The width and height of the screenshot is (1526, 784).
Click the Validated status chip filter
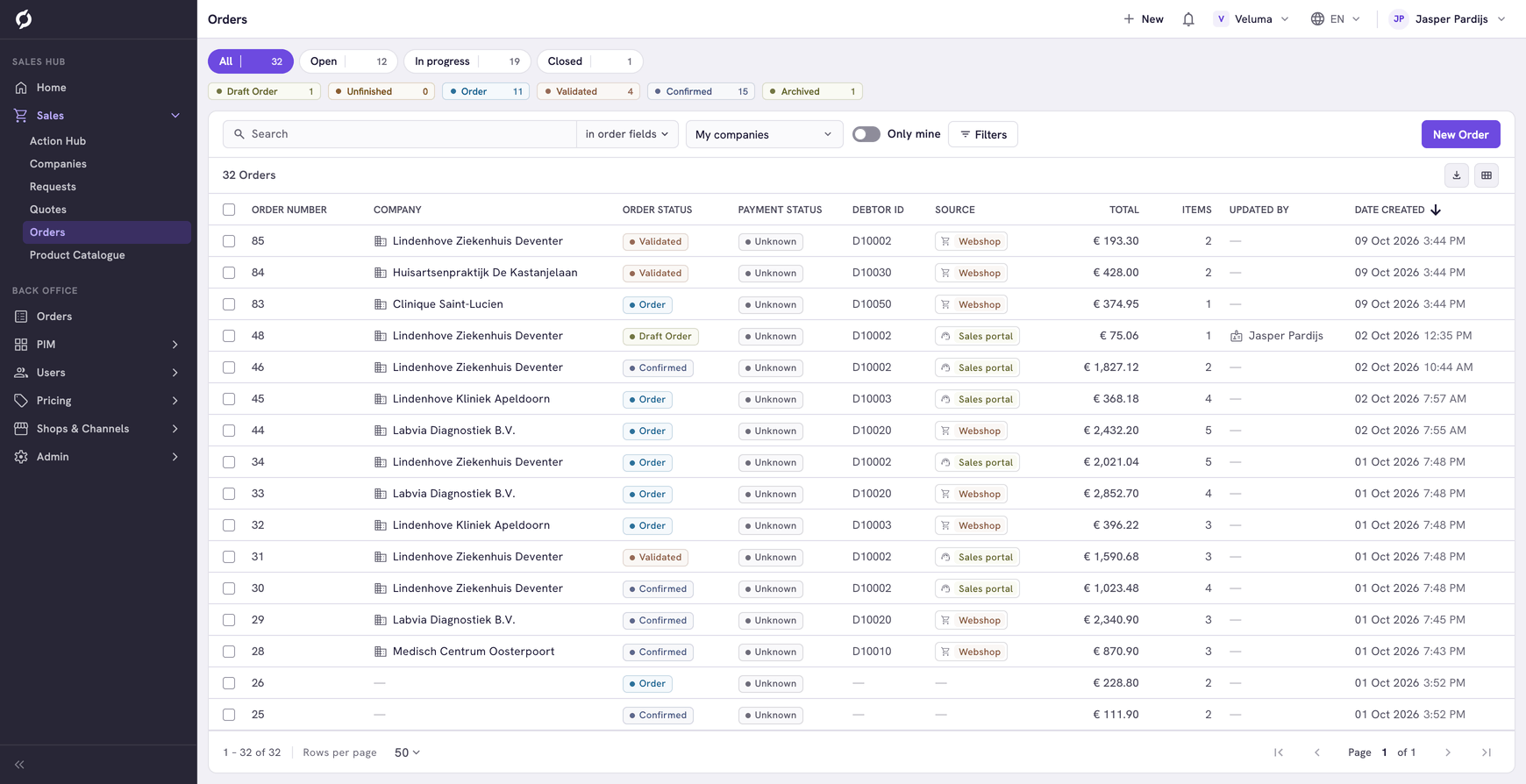coord(588,91)
